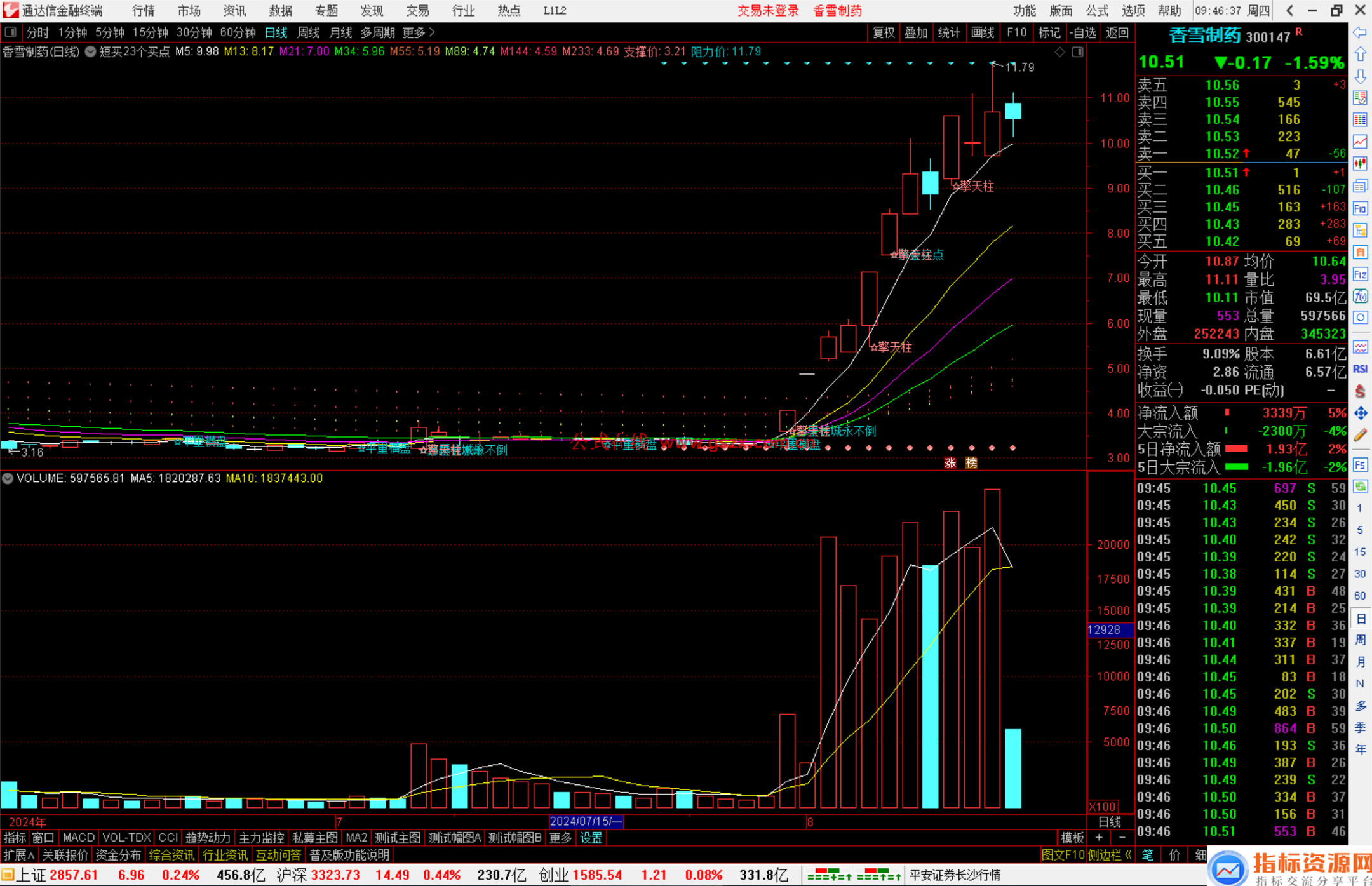Expand the 更多 periods dropdown
Screen dimensions: 1372x886
(x=419, y=32)
